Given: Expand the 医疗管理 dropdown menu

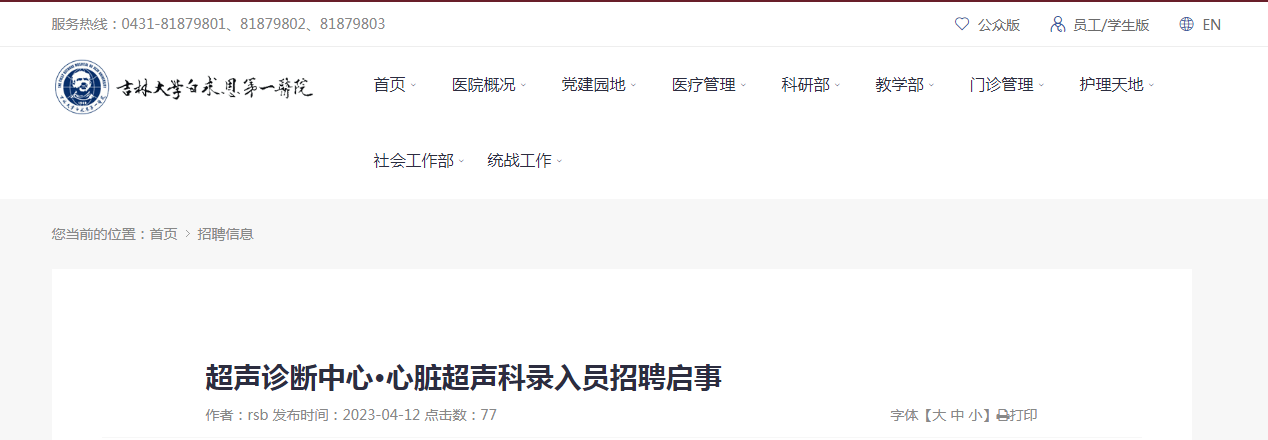Looking at the screenshot, I should coord(709,85).
